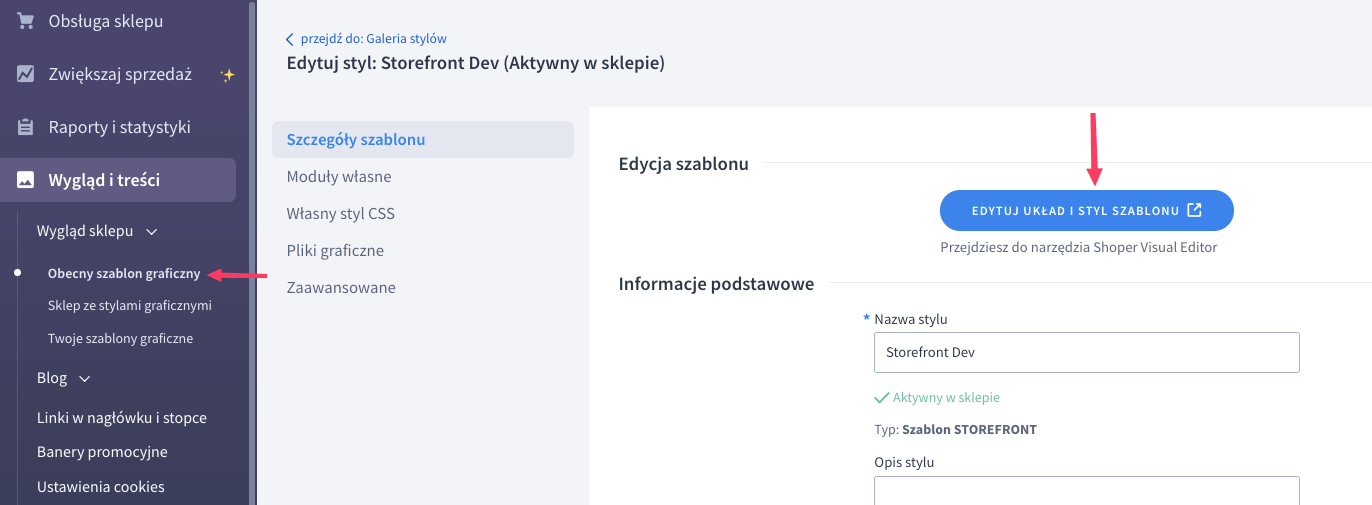Click the back chevron before Galeria stylów

click(x=290, y=39)
